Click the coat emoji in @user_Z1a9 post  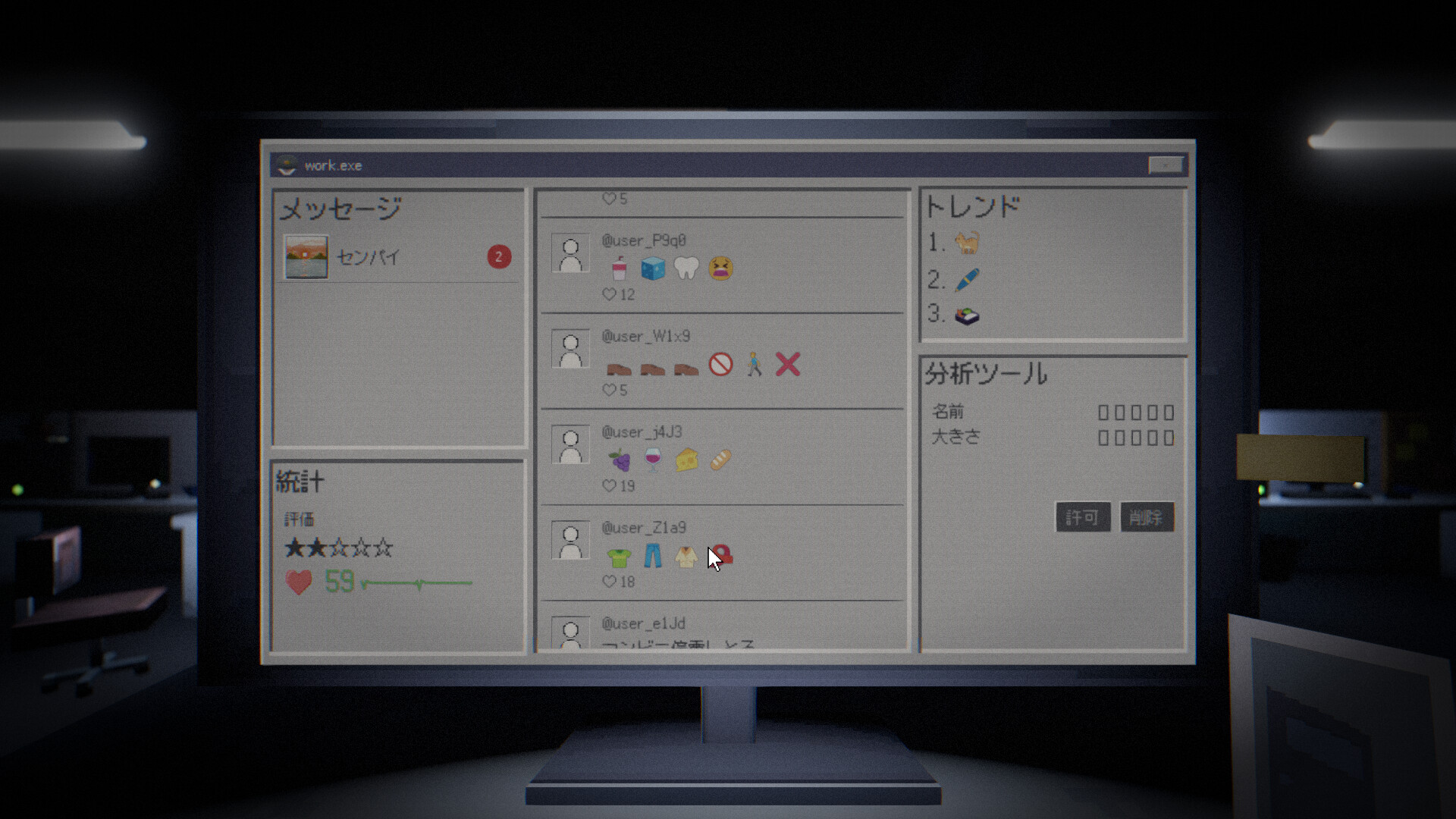coord(686,556)
